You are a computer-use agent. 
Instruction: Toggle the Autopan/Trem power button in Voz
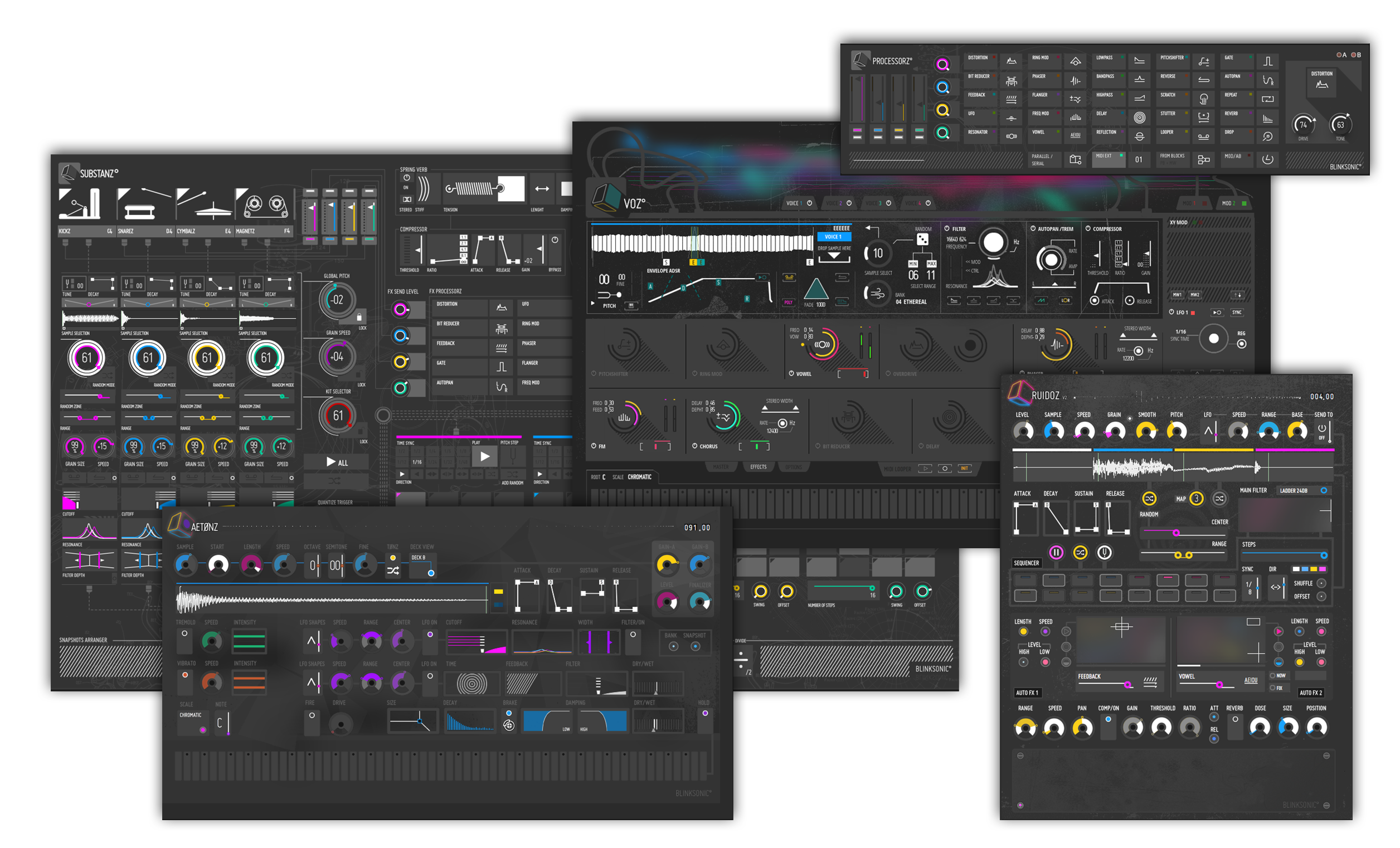point(1033,228)
